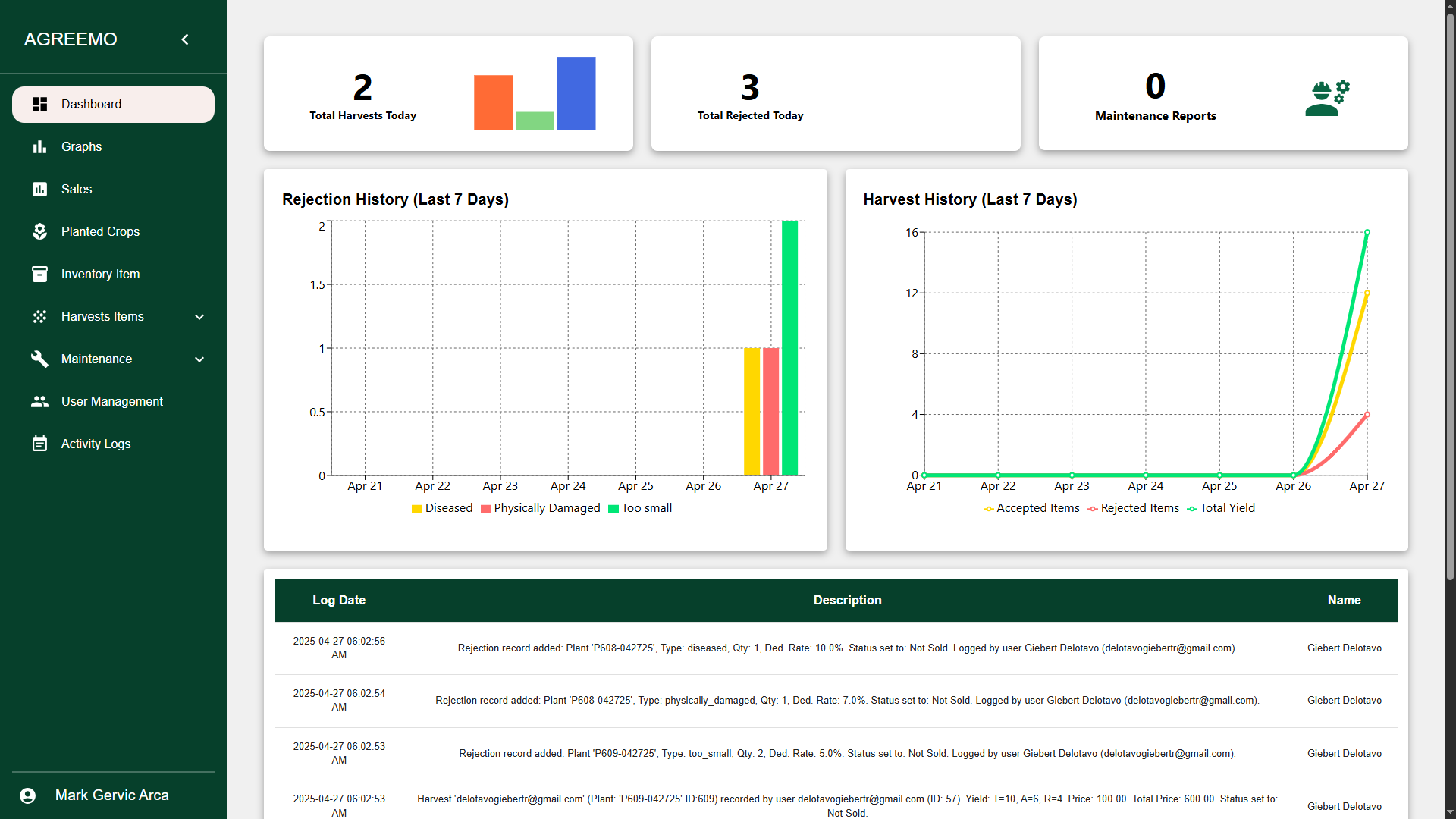Click the Inventory Item box icon

pos(40,275)
